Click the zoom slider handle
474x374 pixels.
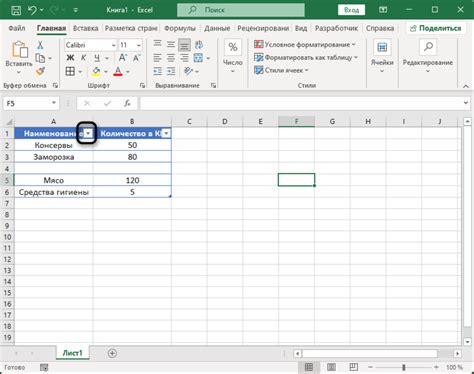click(x=404, y=367)
